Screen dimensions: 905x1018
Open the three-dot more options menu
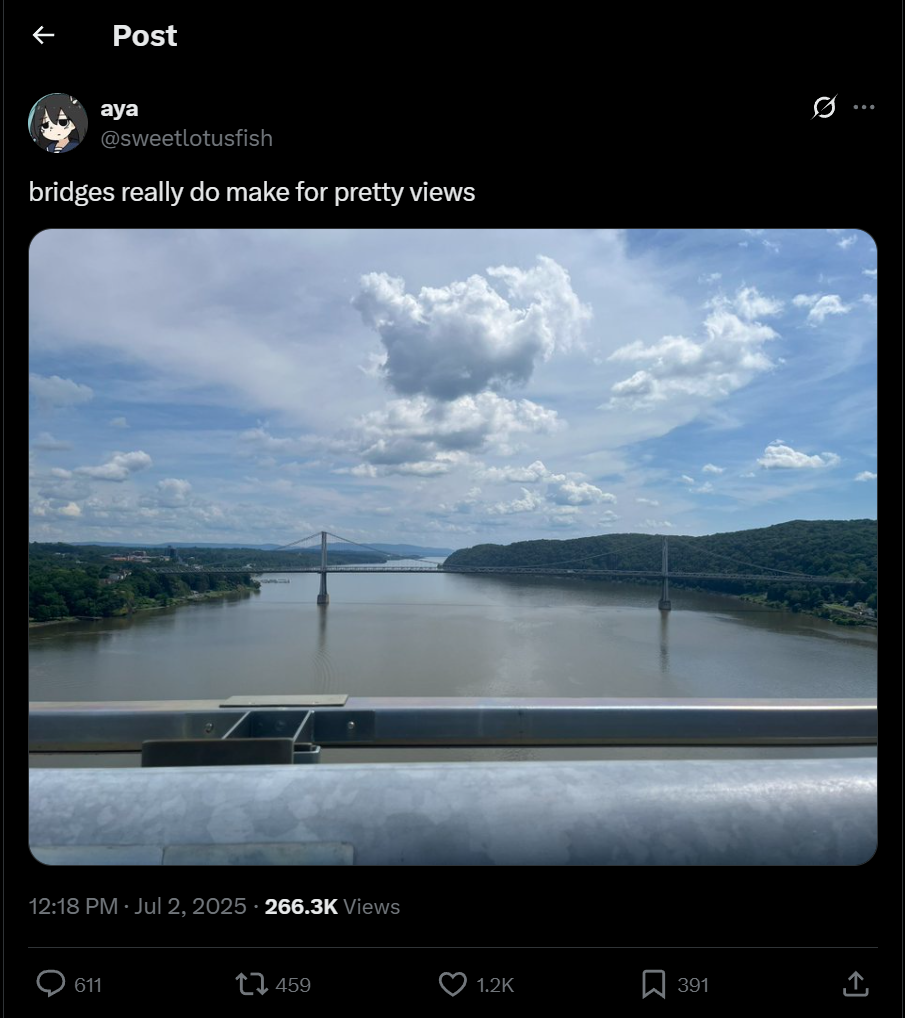[x=863, y=107]
